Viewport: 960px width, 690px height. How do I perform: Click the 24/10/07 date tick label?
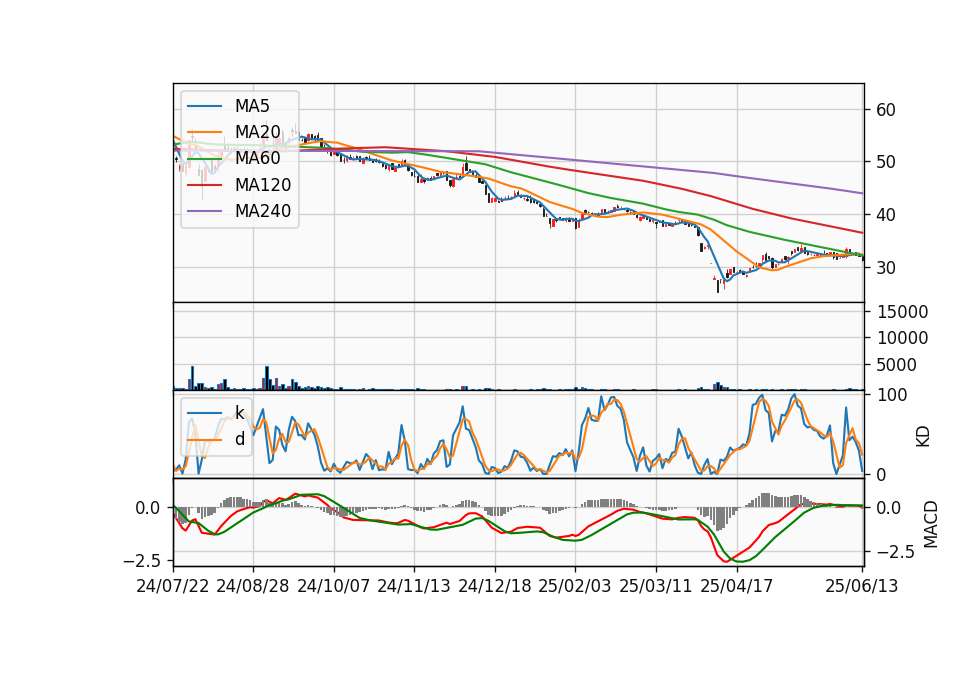tap(334, 586)
